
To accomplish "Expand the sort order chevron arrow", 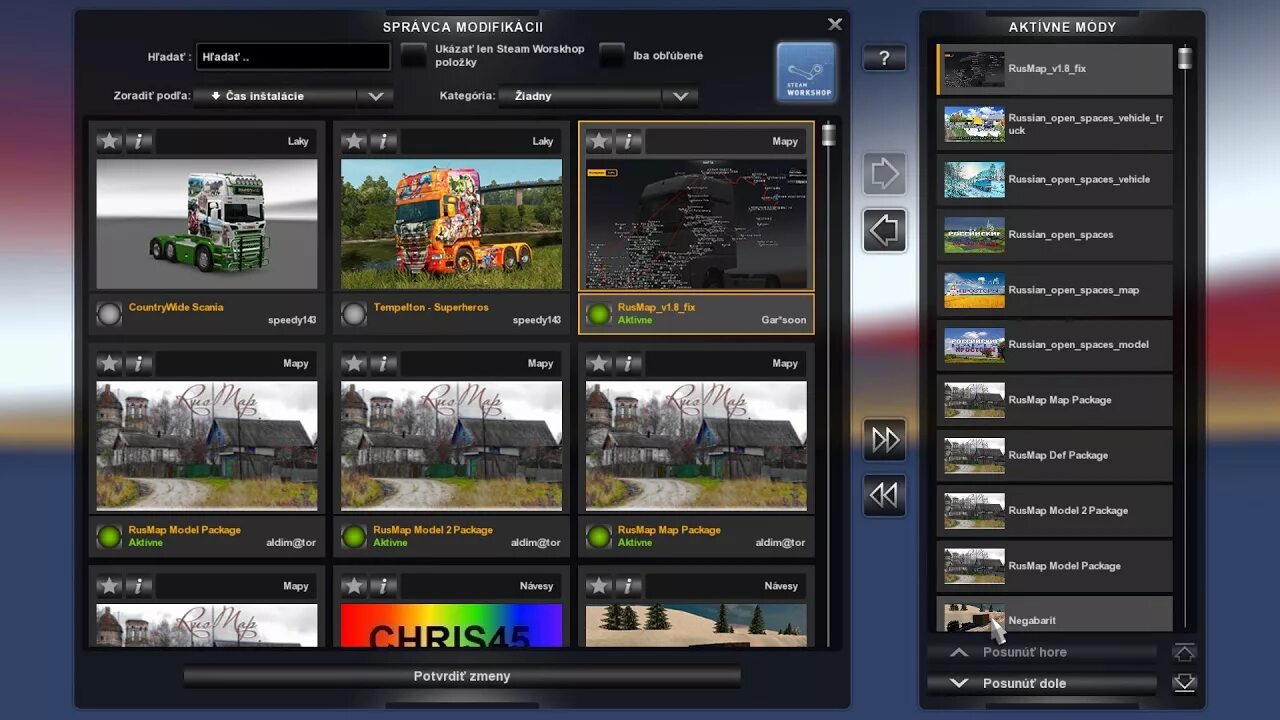I will 376,96.
